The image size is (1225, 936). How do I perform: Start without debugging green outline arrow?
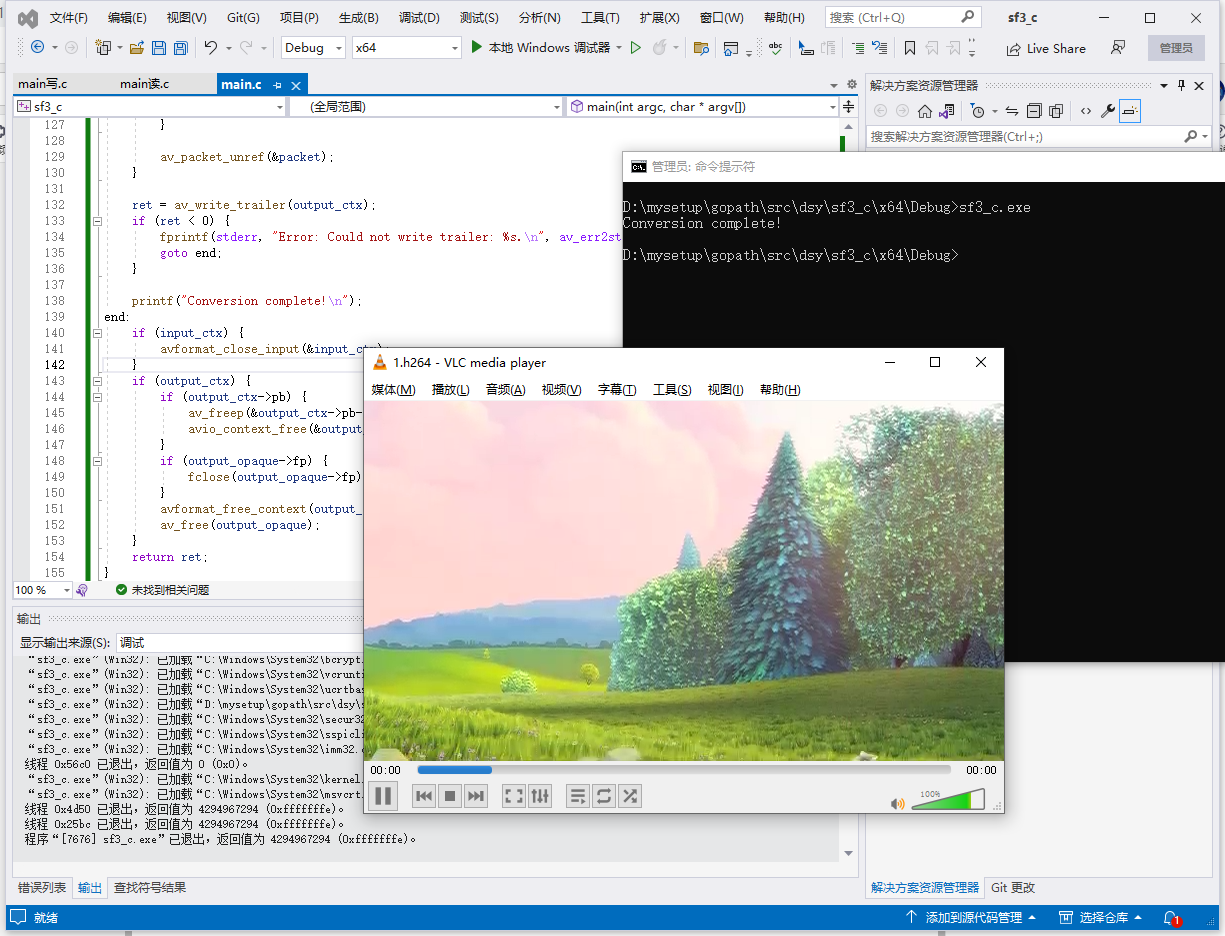tap(636, 47)
